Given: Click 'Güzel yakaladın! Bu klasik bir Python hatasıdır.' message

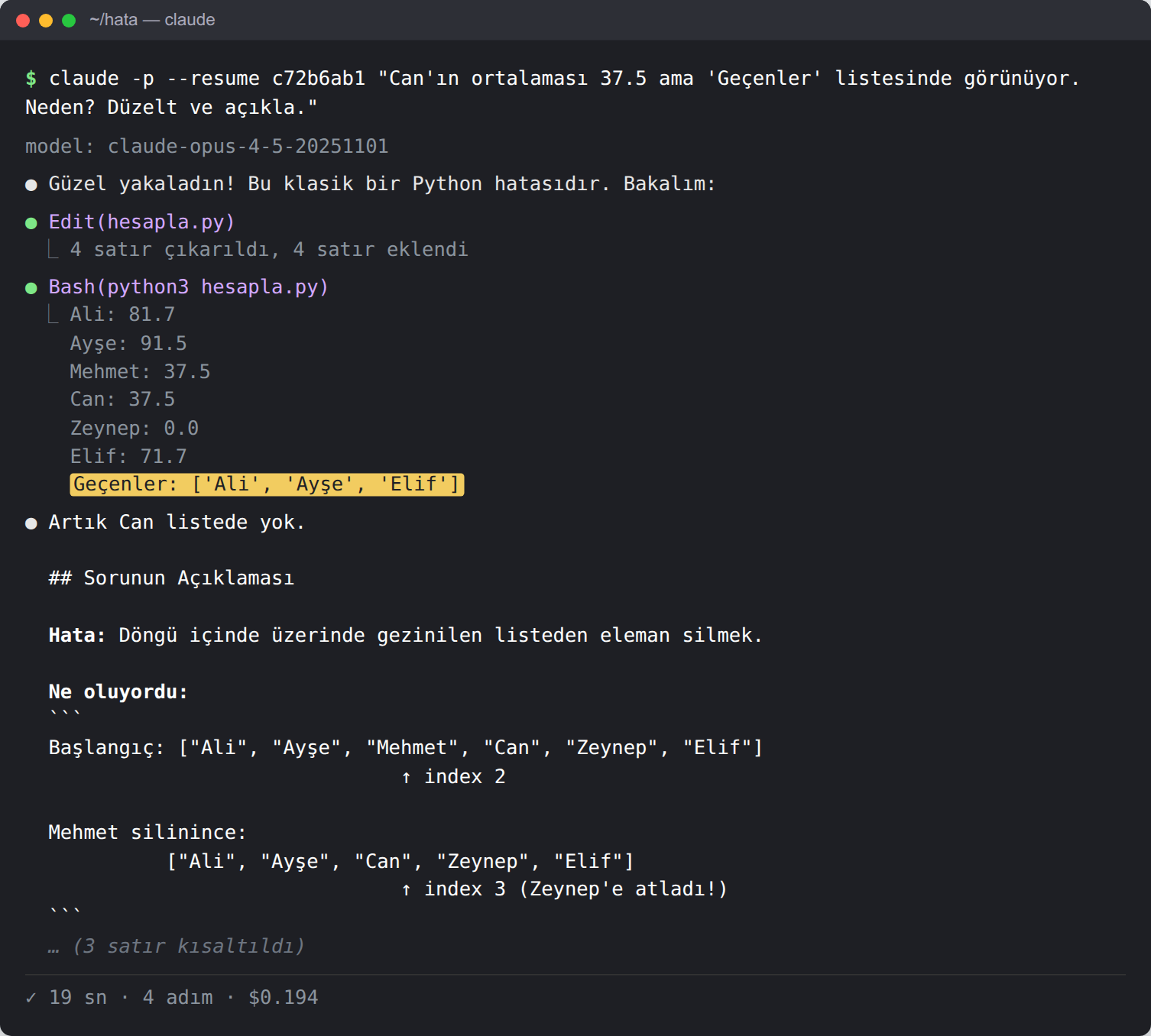Looking at the screenshot, I should click(x=329, y=183).
